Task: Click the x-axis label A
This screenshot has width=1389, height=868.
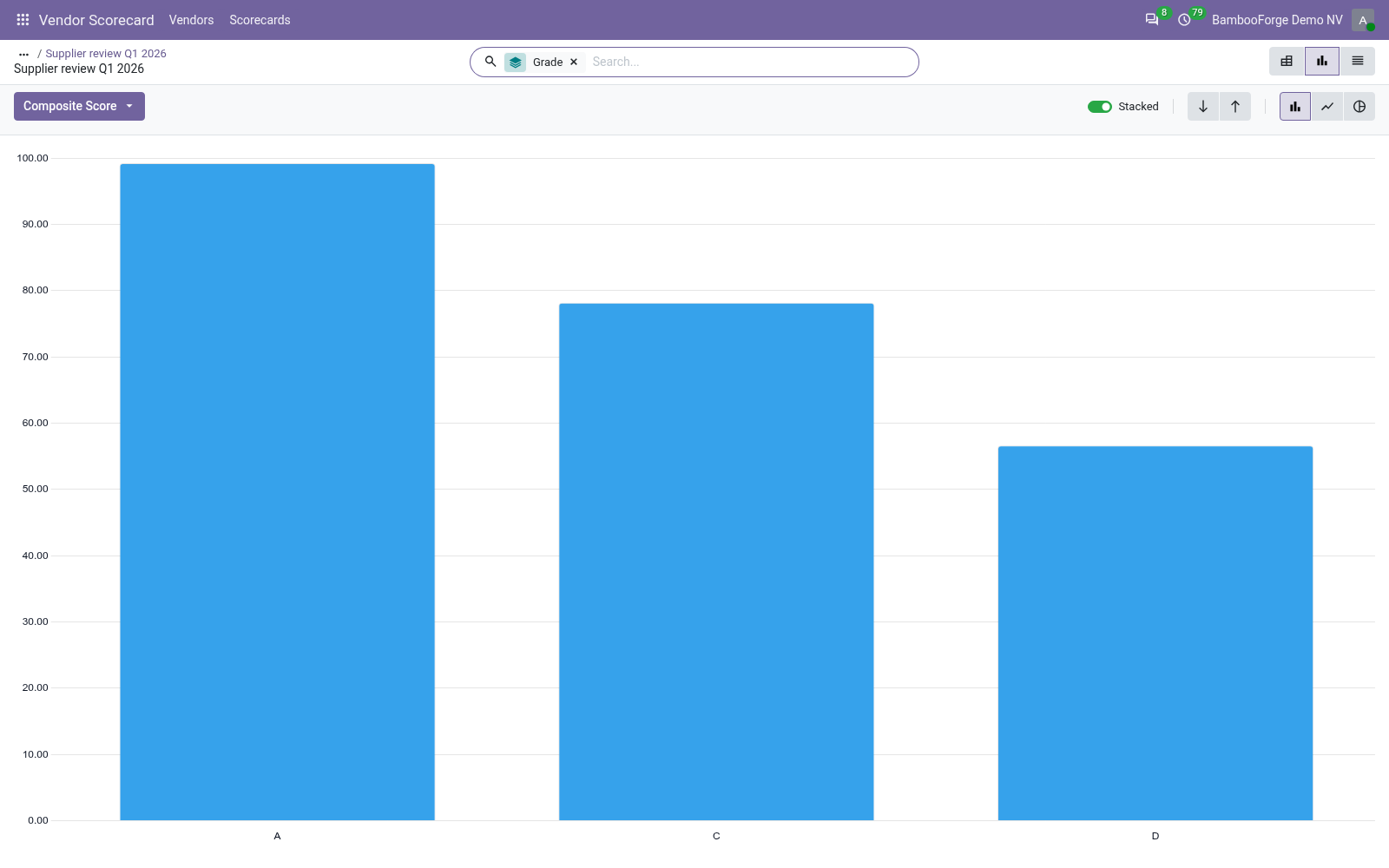Action: tap(277, 836)
